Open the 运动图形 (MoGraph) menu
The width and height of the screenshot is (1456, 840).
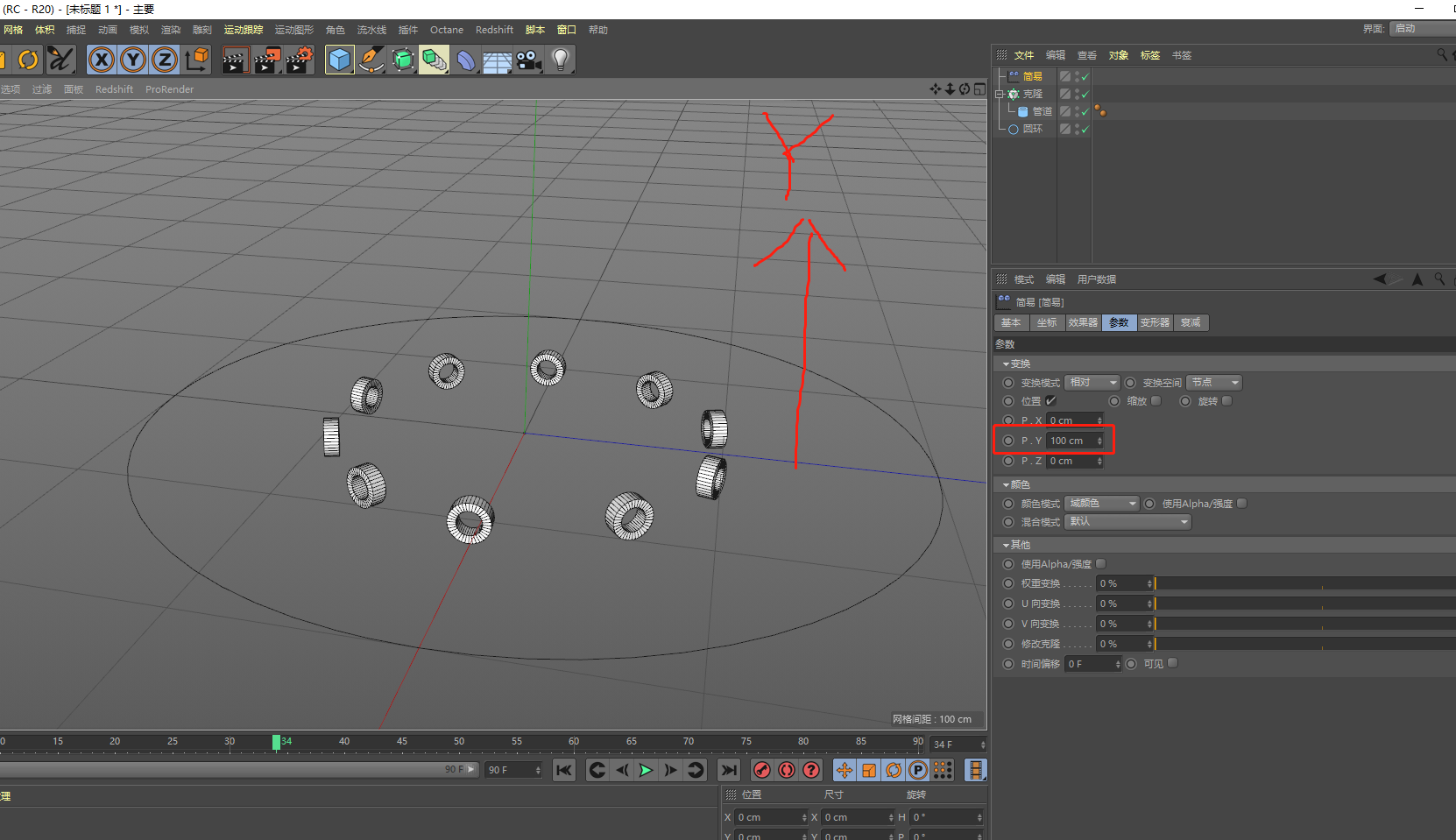293,30
